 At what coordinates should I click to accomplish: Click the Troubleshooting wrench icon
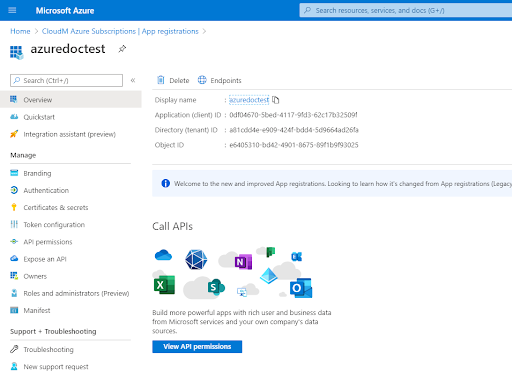[14, 349]
